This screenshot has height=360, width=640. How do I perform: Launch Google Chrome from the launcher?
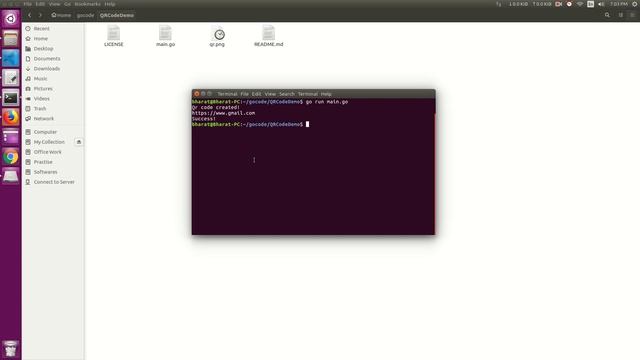coord(11,157)
